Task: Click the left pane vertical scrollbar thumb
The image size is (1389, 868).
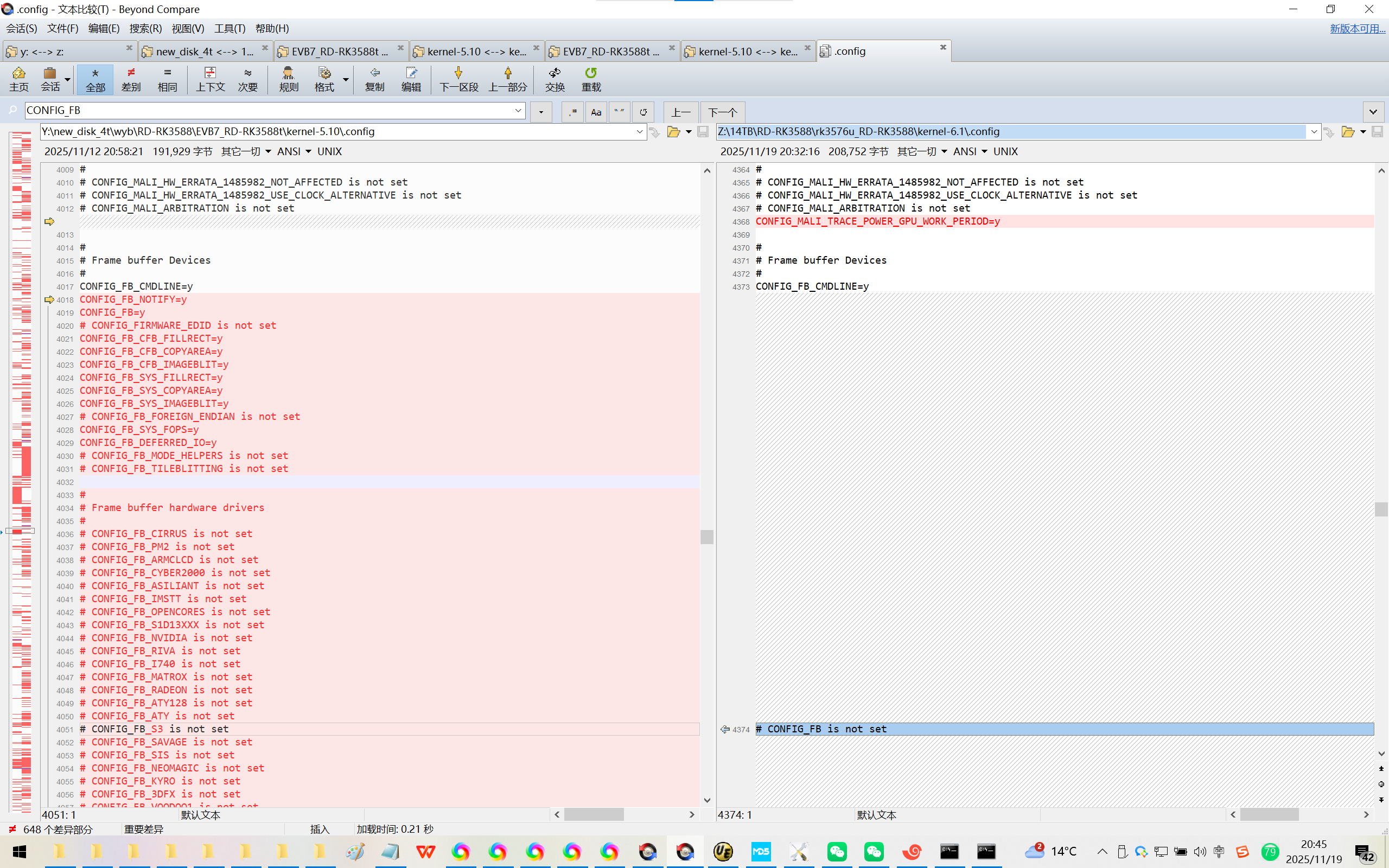Action: pos(706,537)
